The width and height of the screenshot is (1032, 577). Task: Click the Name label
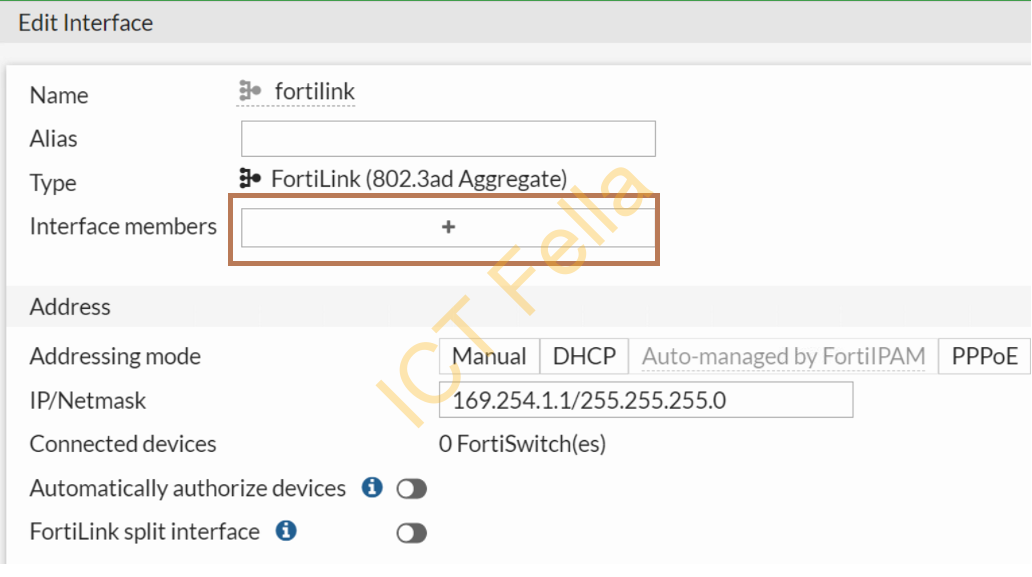pos(59,95)
